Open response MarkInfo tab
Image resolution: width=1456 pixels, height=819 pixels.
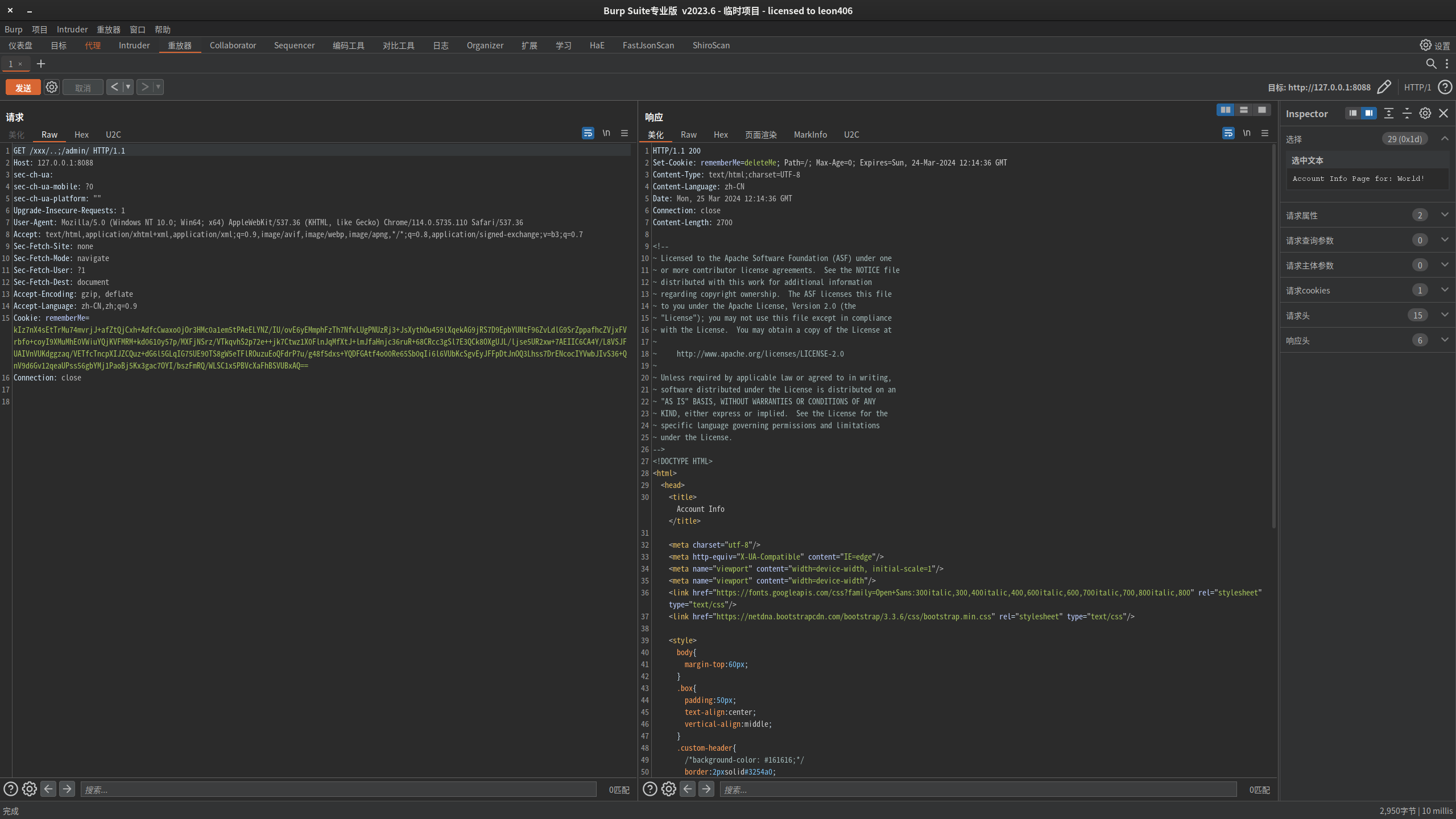(x=810, y=134)
